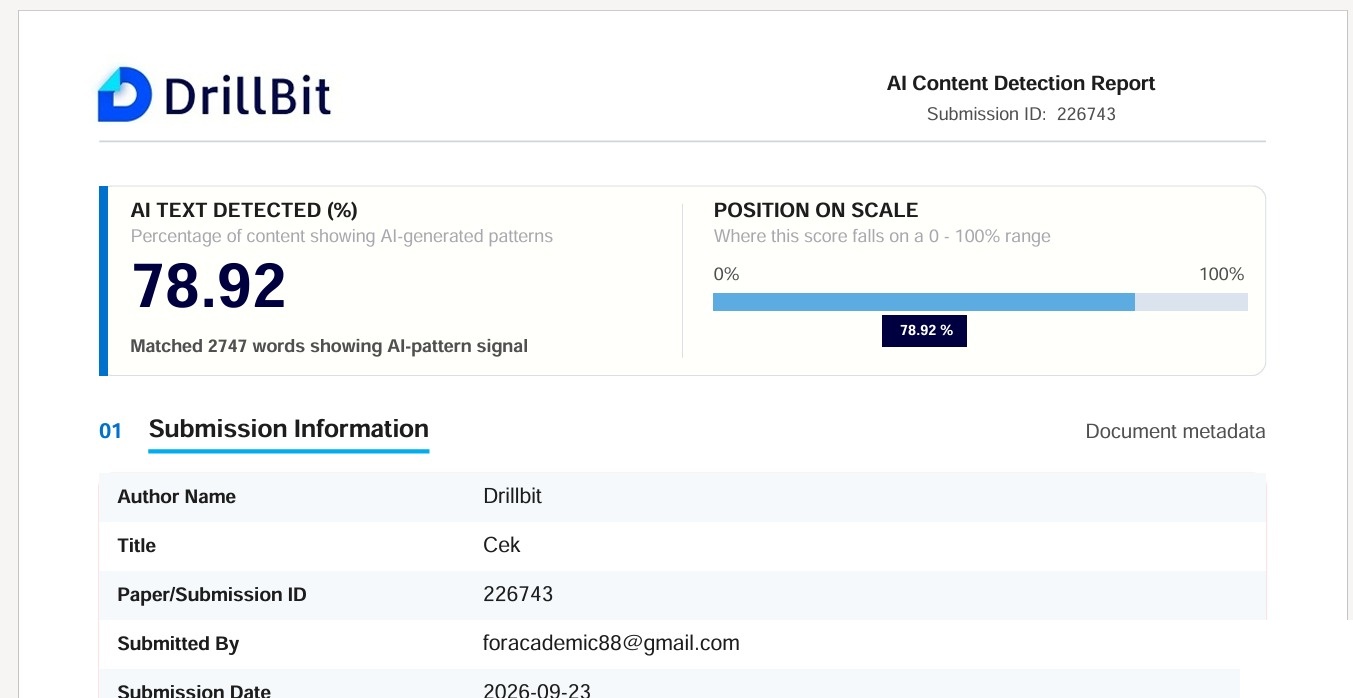Select the 'Submission Information' section heading
Viewport: 1353px width, 698px height.
click(289, 429)
